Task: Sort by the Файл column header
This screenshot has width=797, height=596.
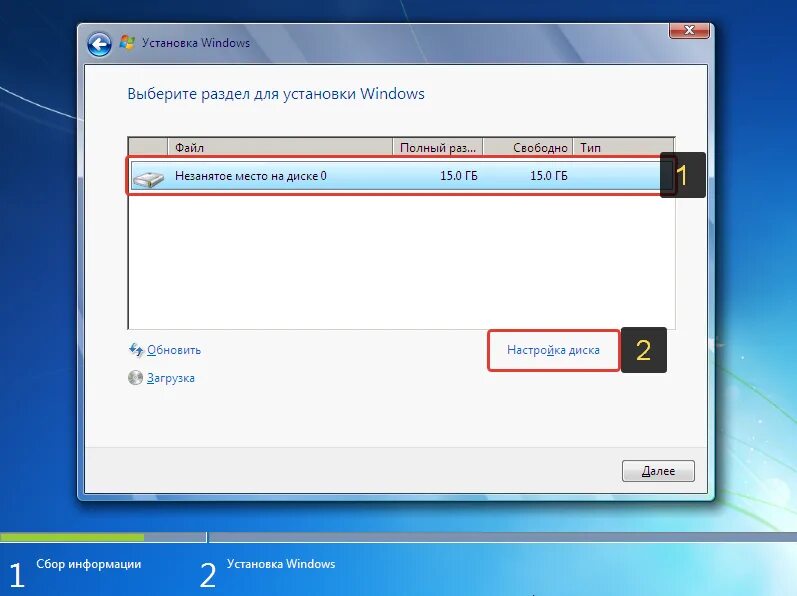Action: pyautogui.click(x=280, y=147)
